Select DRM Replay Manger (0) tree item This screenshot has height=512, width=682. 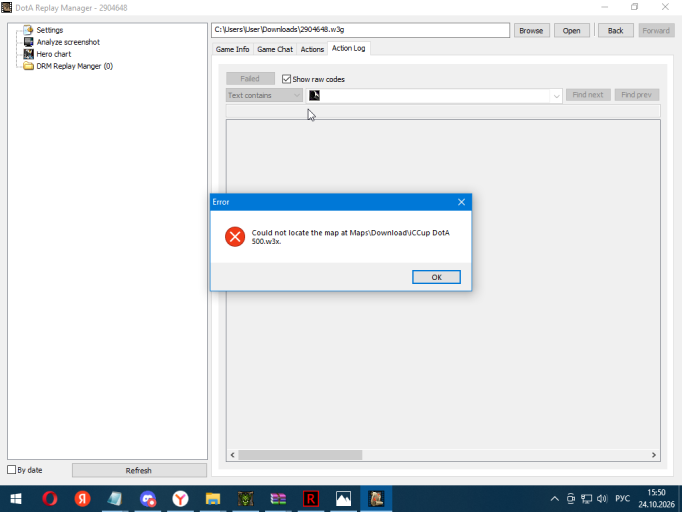click(x=74, y=66)
